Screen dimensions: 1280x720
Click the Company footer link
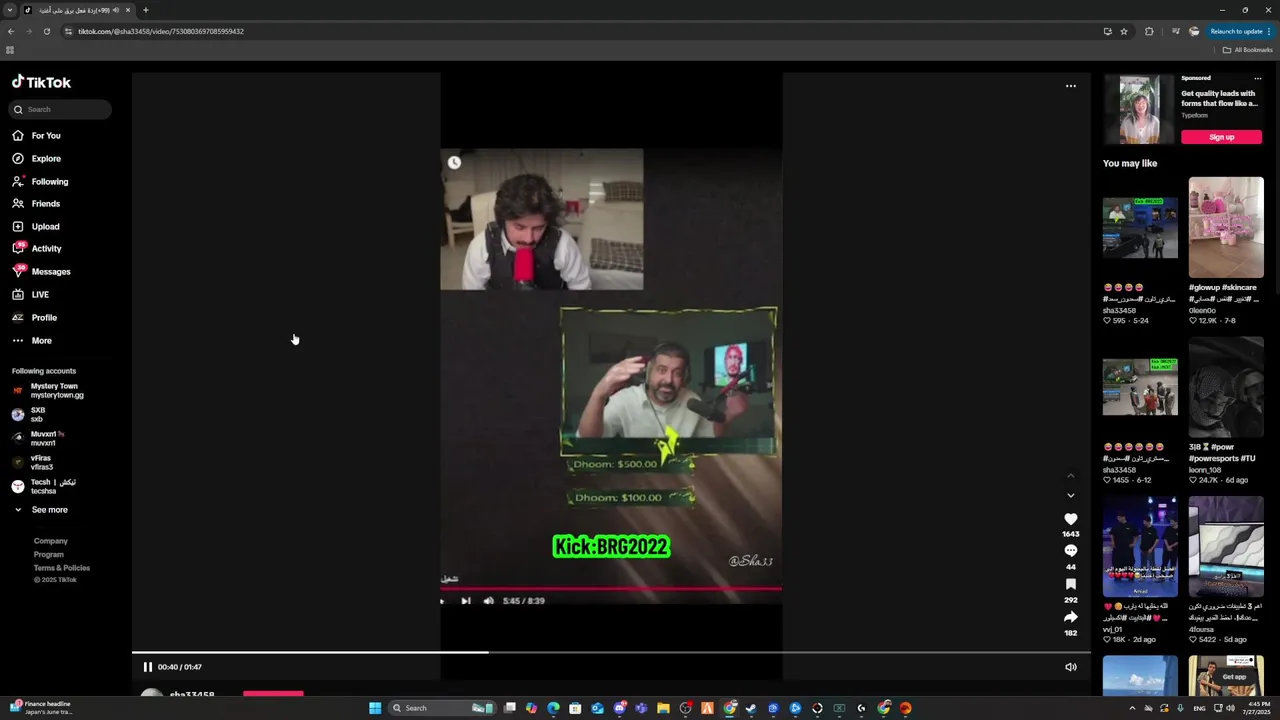click(x=51, y=541)
